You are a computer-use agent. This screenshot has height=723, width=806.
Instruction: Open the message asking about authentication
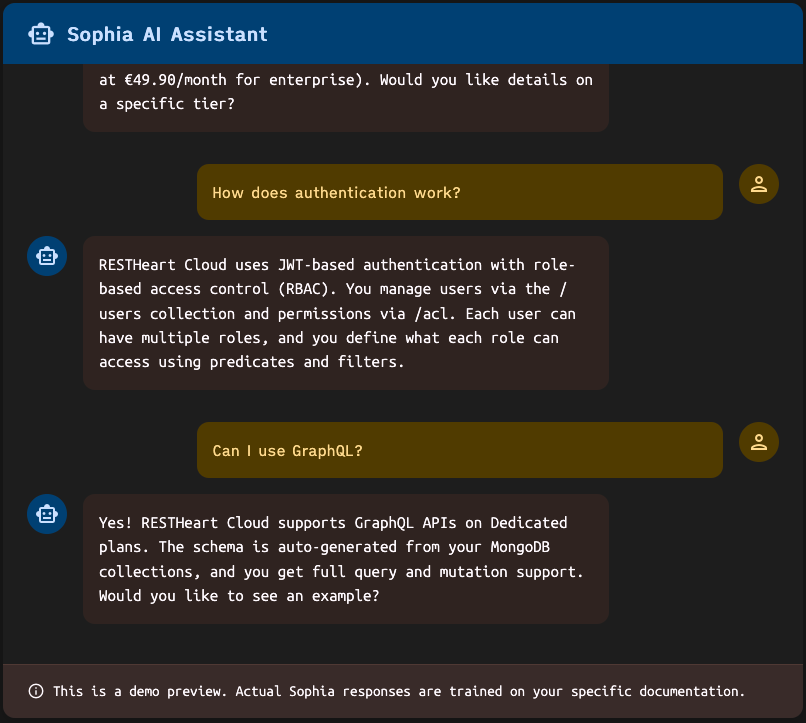459,192
